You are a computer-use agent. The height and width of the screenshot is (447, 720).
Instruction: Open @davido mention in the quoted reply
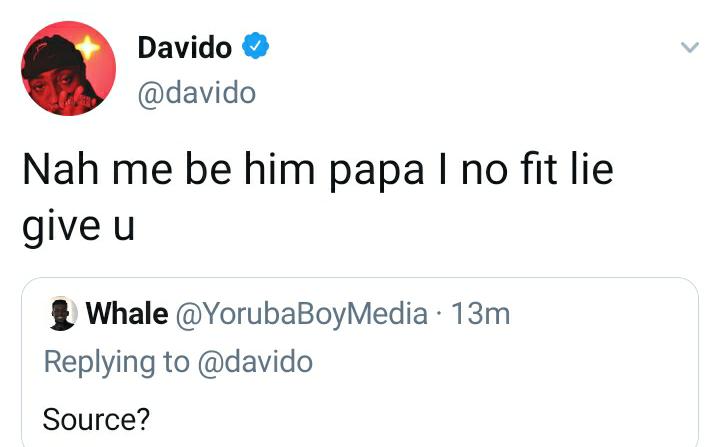pos(254,361)
